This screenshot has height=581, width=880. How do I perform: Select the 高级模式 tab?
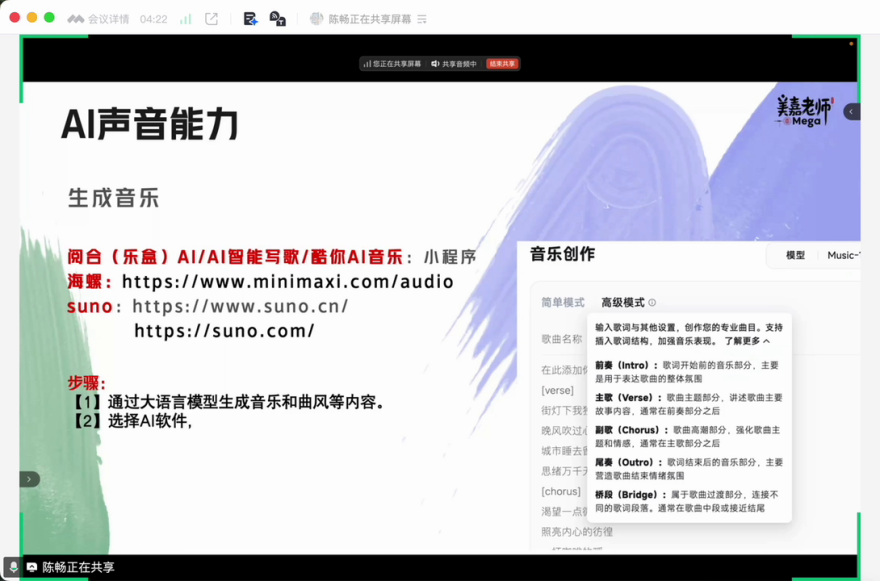tap(622, 303)
